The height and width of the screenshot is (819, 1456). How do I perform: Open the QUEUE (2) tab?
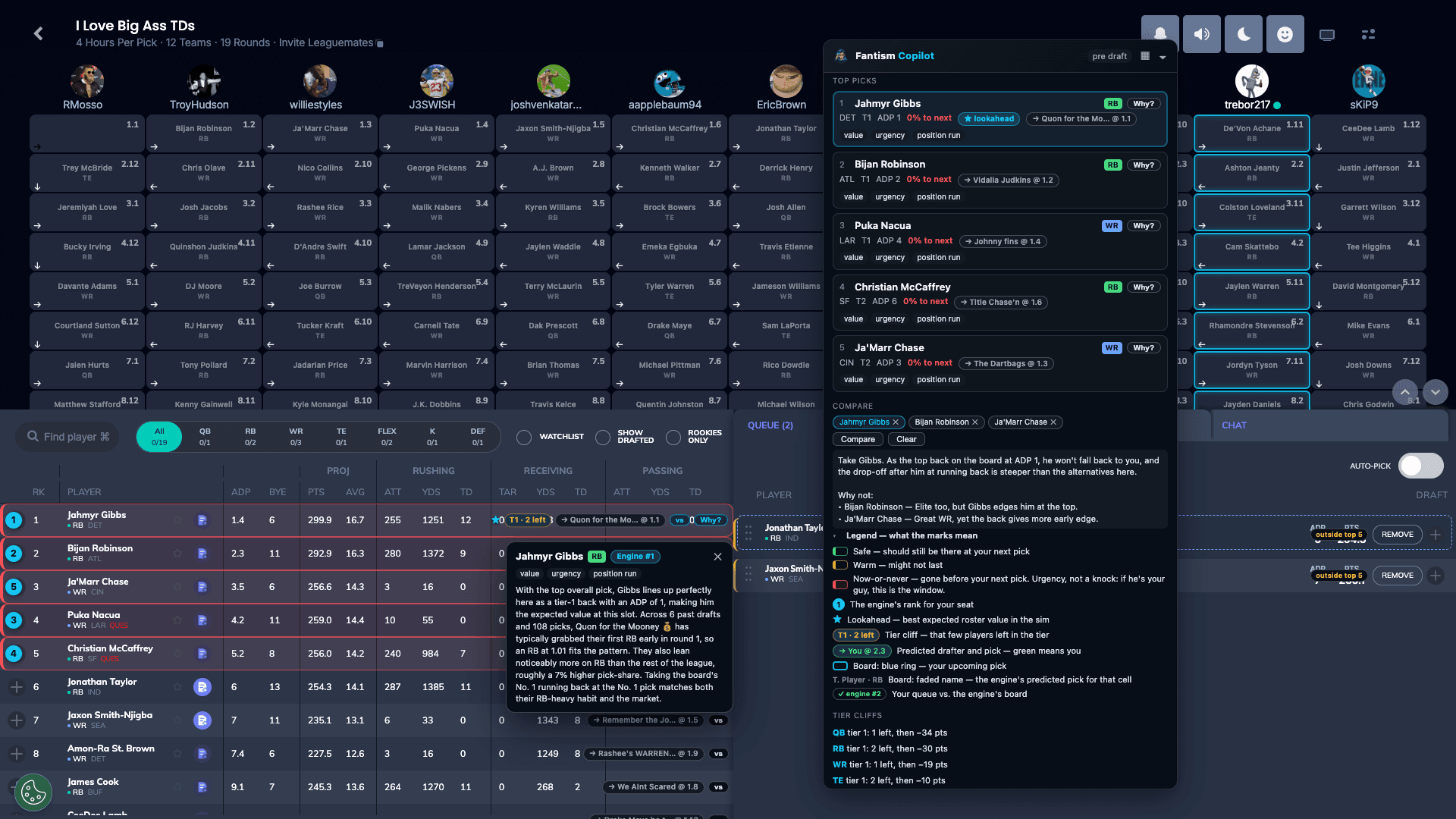[770, 425]
